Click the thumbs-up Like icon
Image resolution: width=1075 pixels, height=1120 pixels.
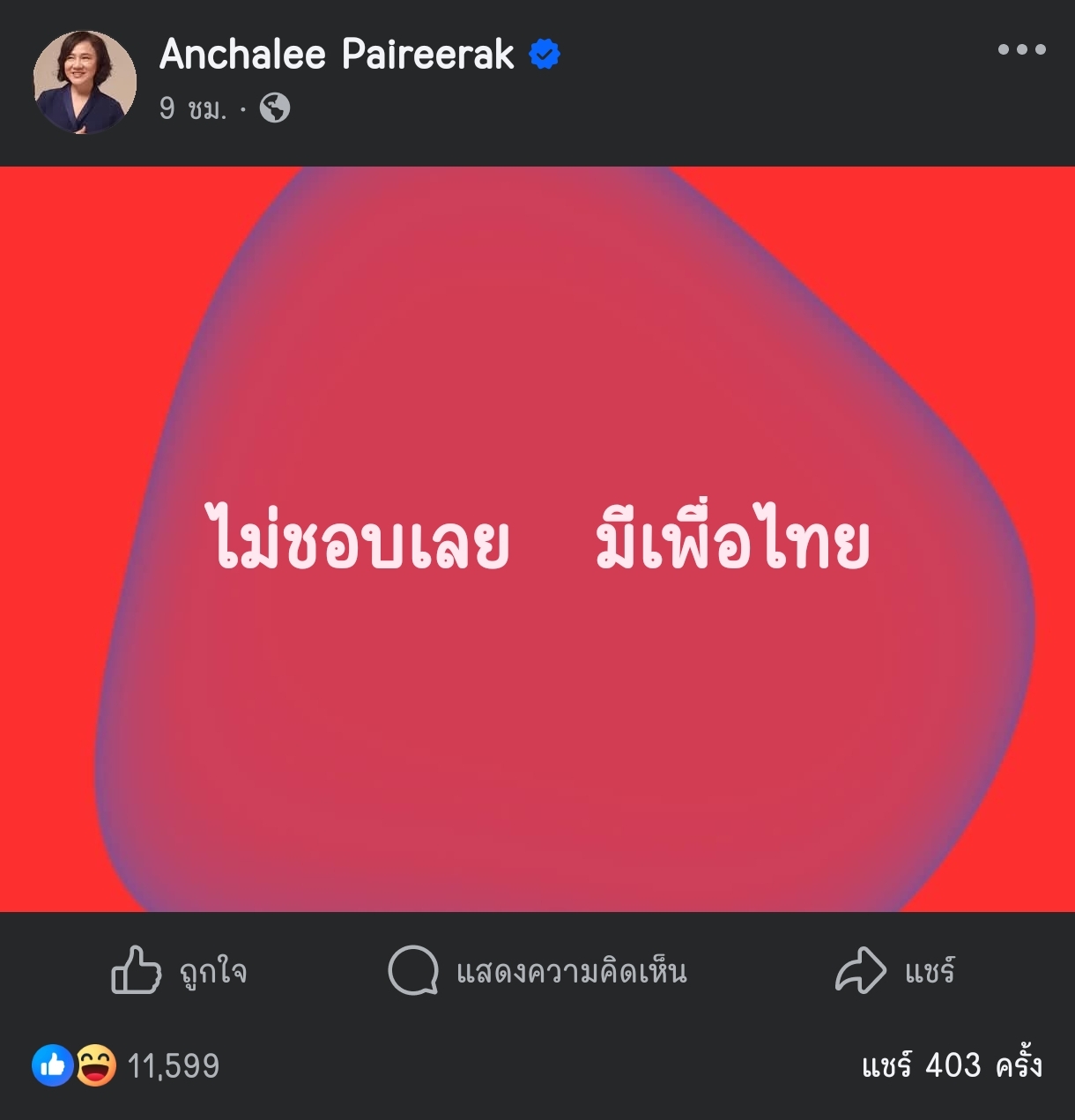coord(137,970)
